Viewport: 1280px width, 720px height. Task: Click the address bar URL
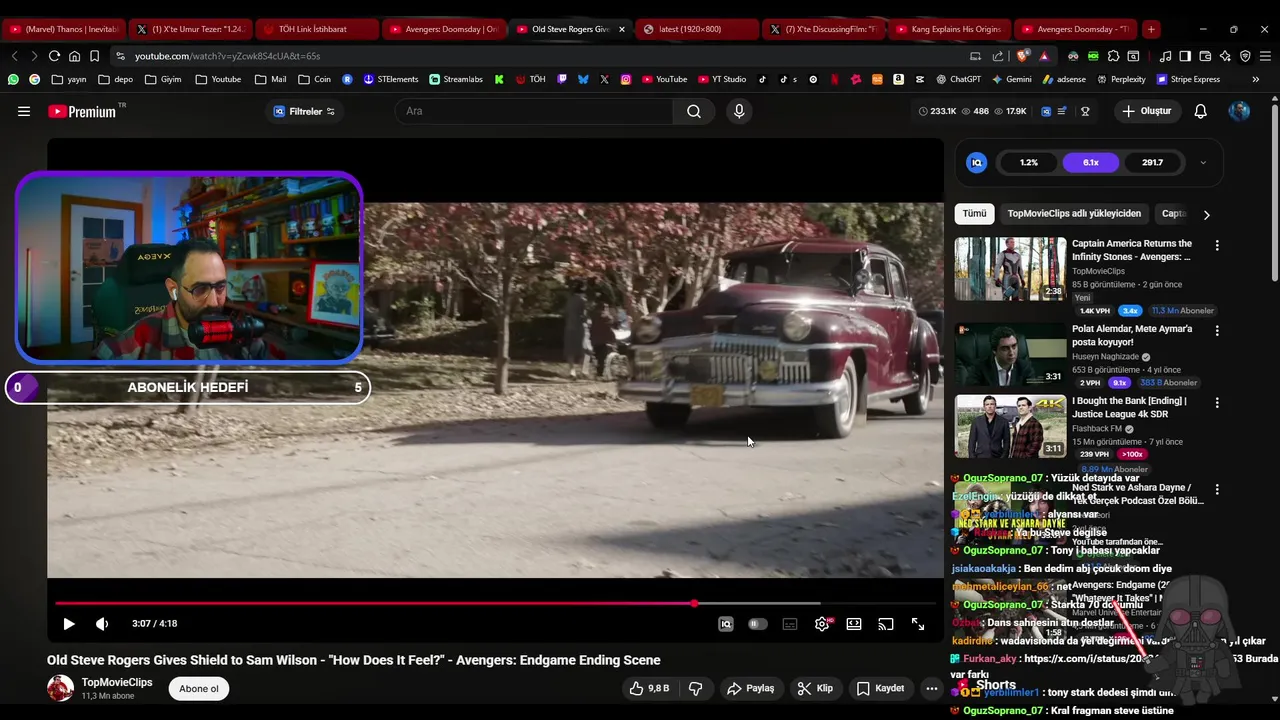228,56
